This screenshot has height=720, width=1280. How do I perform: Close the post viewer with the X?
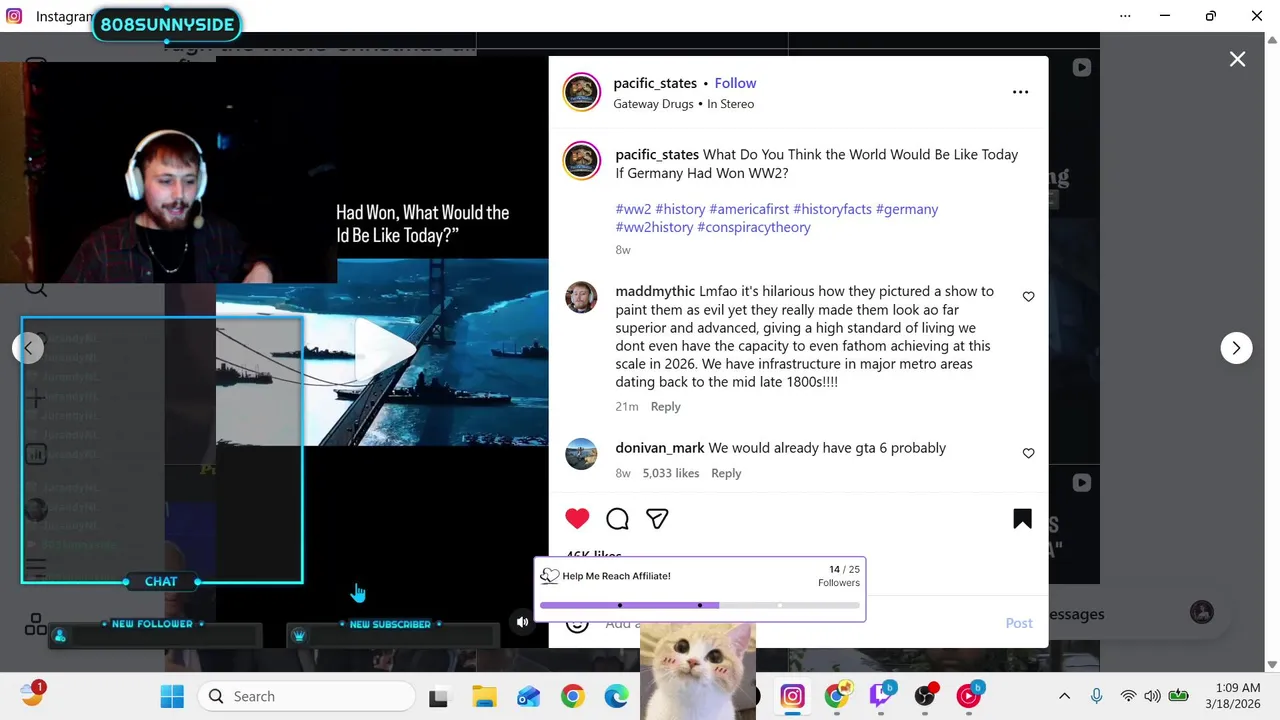point(1237,60)
